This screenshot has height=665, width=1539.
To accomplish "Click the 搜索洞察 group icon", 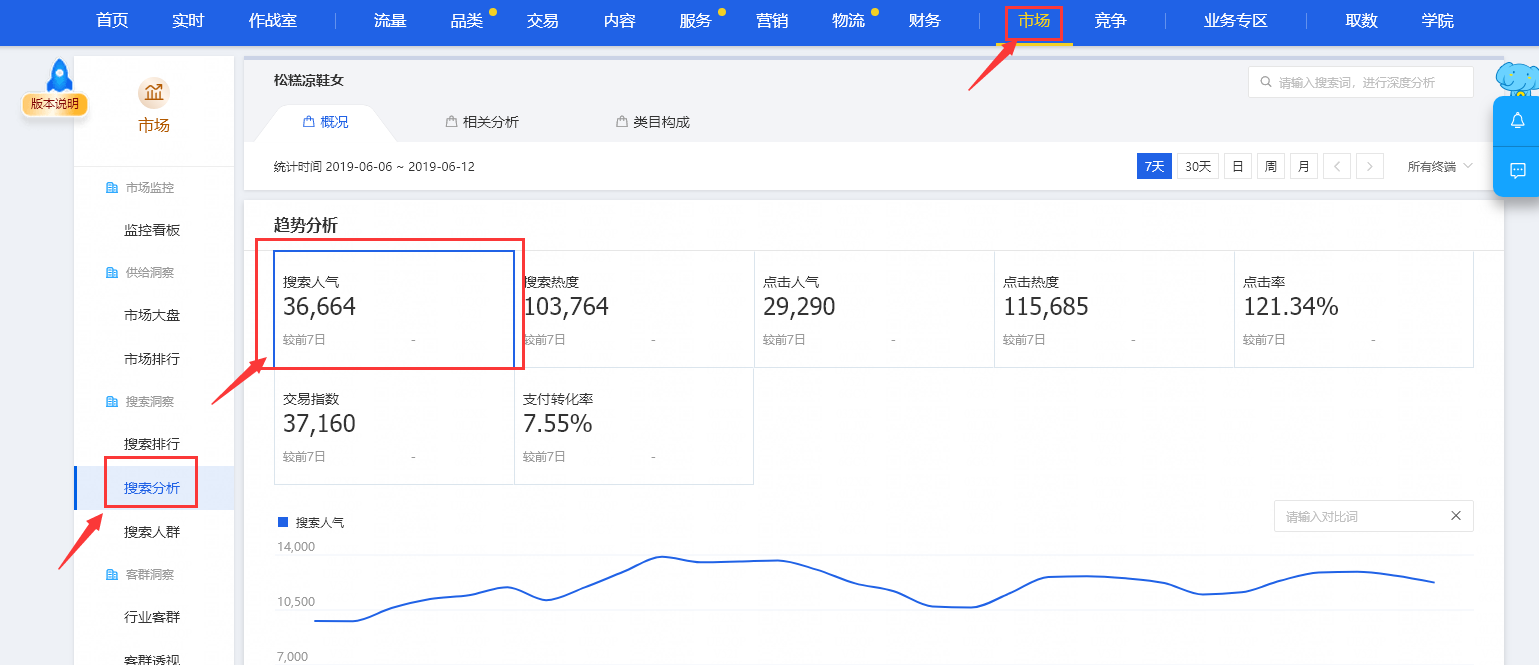I will click(x=112, y=402).
